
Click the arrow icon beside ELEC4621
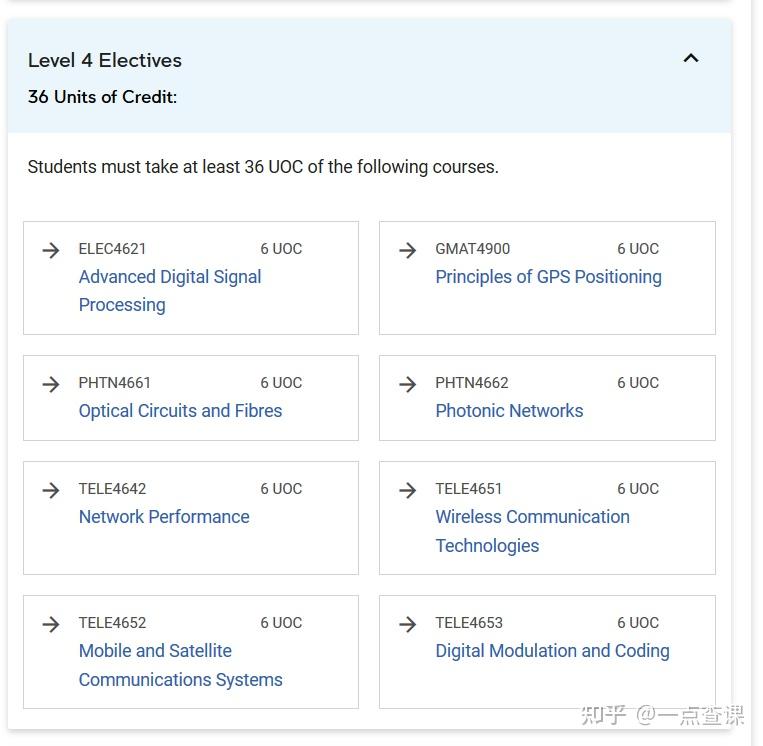point(51,250)
